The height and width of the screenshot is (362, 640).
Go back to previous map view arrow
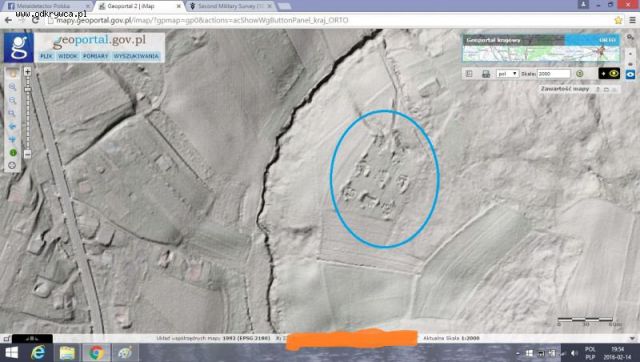point(12,127)
